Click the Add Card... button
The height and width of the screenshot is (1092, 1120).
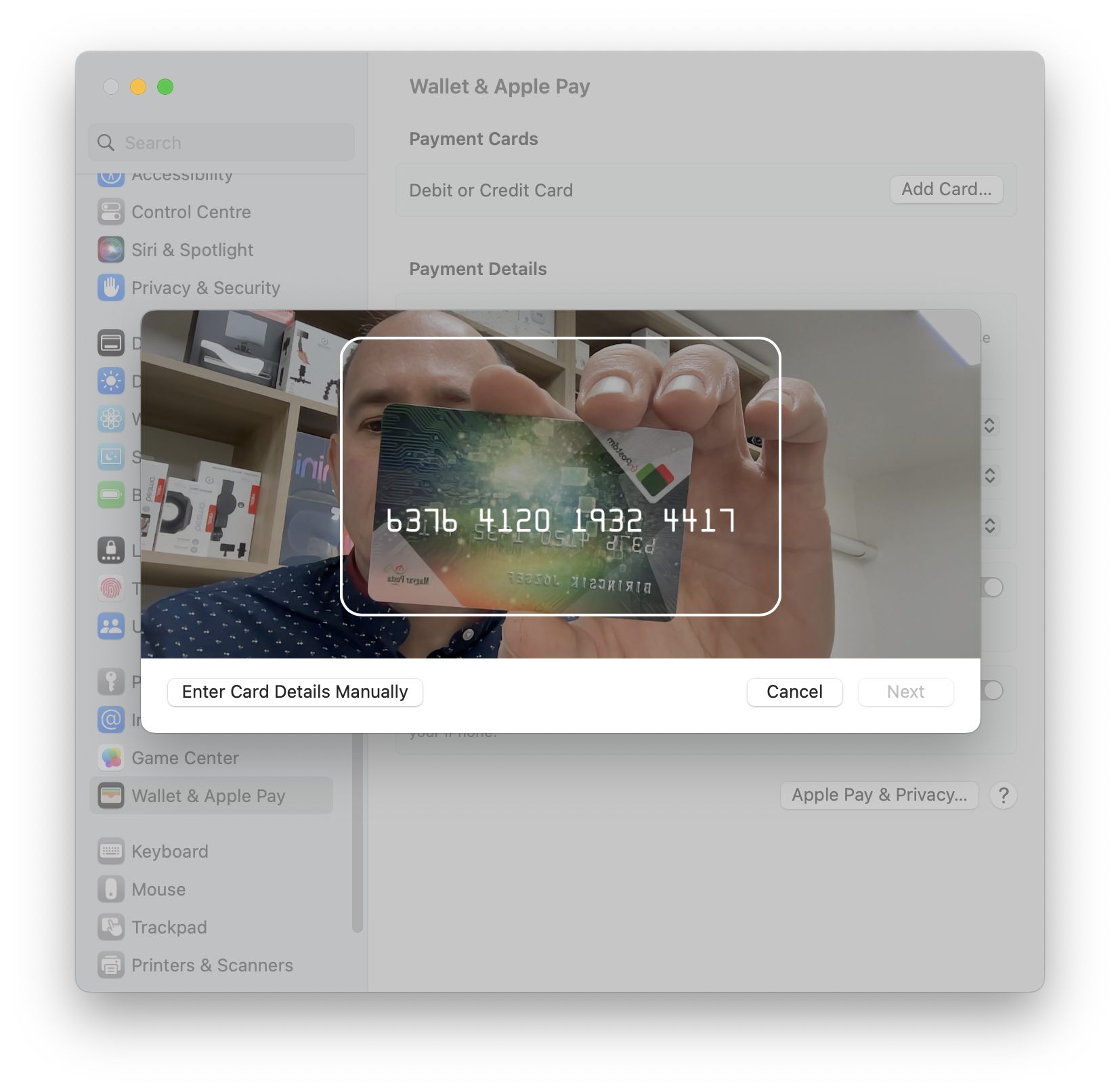coord(947,190)
